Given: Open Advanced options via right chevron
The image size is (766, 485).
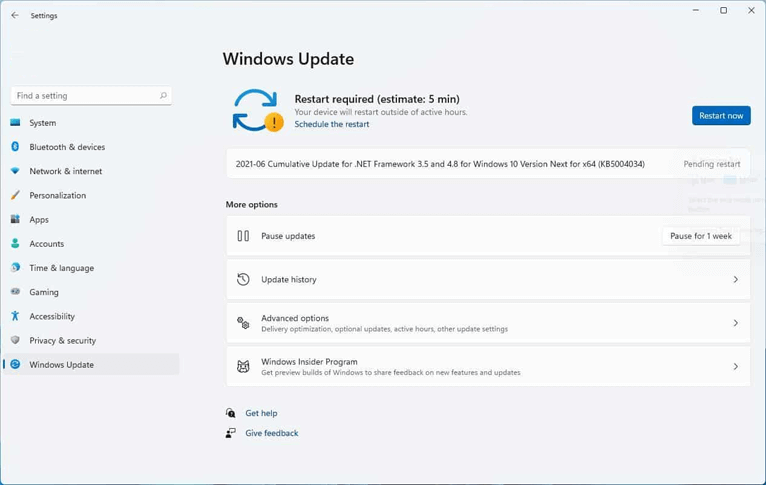Looking at the screenshot, I should coord(735,323).
